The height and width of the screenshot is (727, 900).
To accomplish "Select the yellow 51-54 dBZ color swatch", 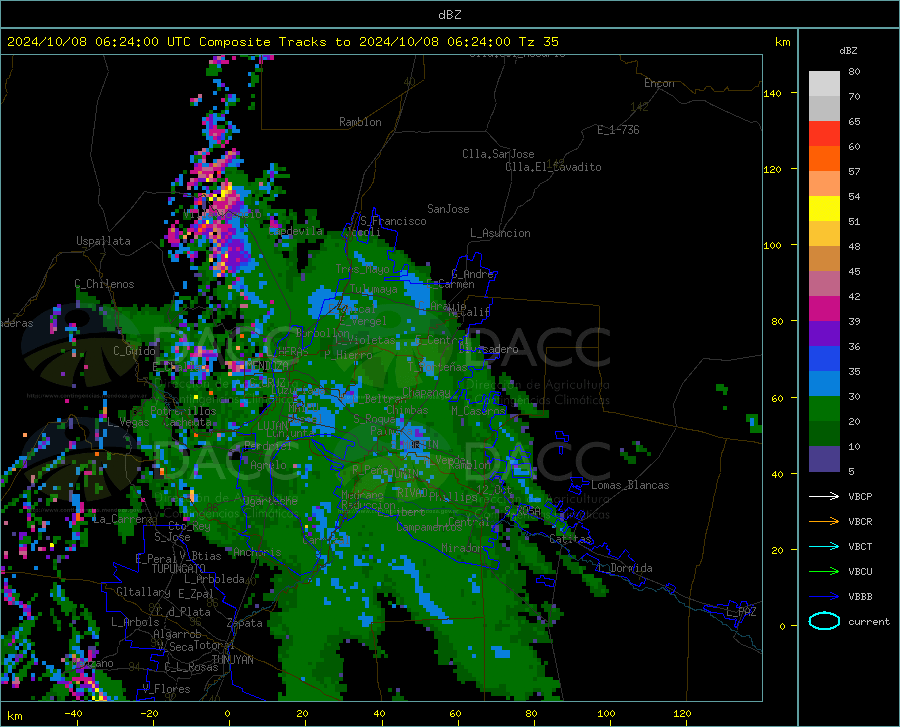I will (824, 209).
